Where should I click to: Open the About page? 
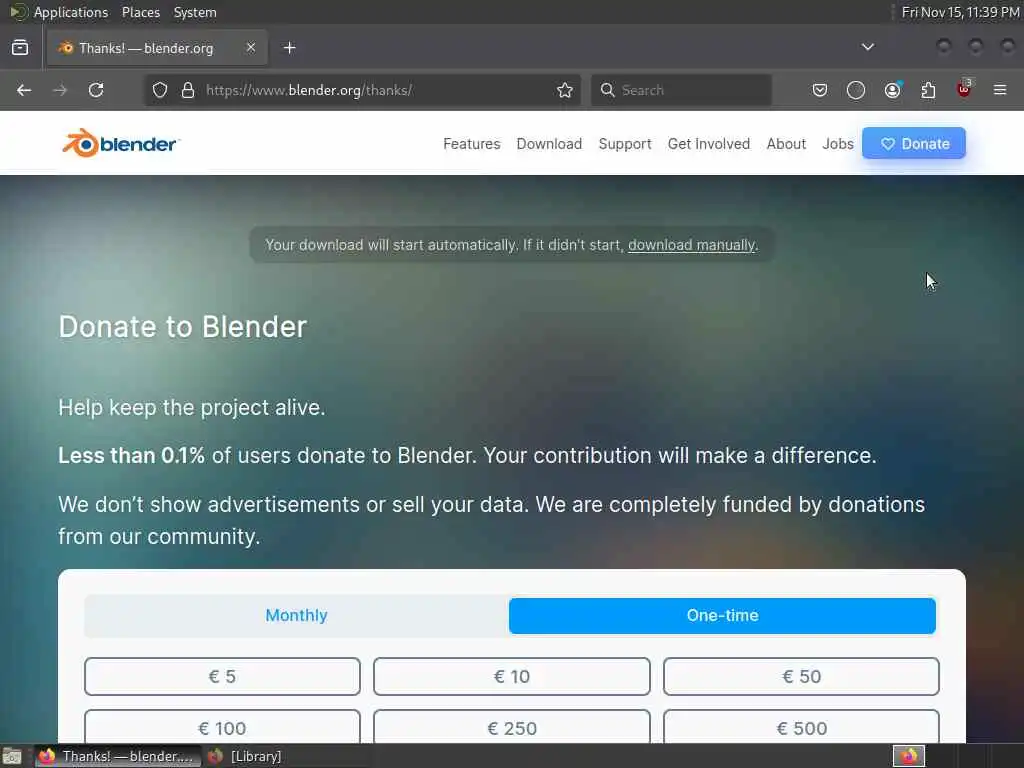(786, 144)
